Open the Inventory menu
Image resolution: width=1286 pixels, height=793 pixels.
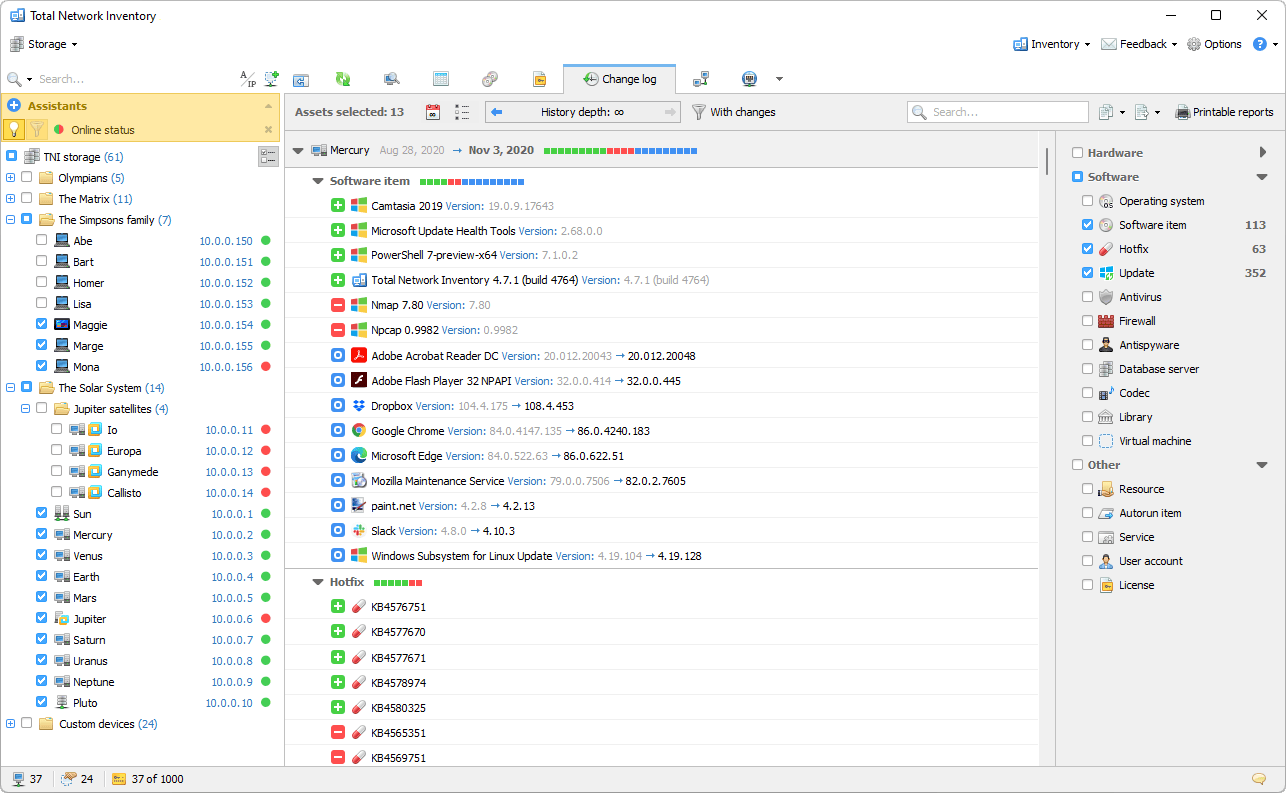1051,44
